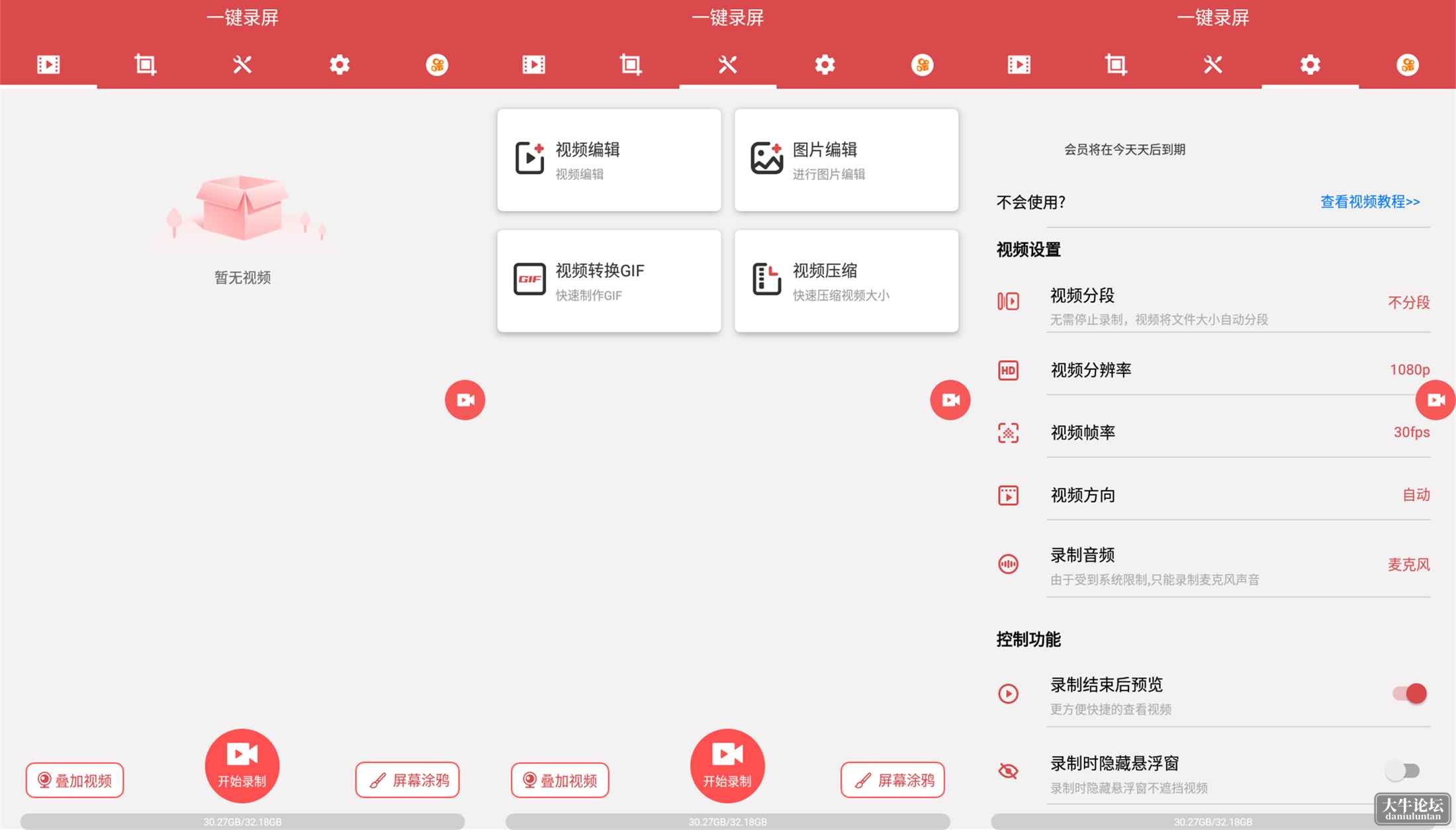The width and height of the screenshot is (1456, 830).
Task: Tap the floating camera button beside 视频分辨率
Action: pyautogui.click(x=1435, y=400)
